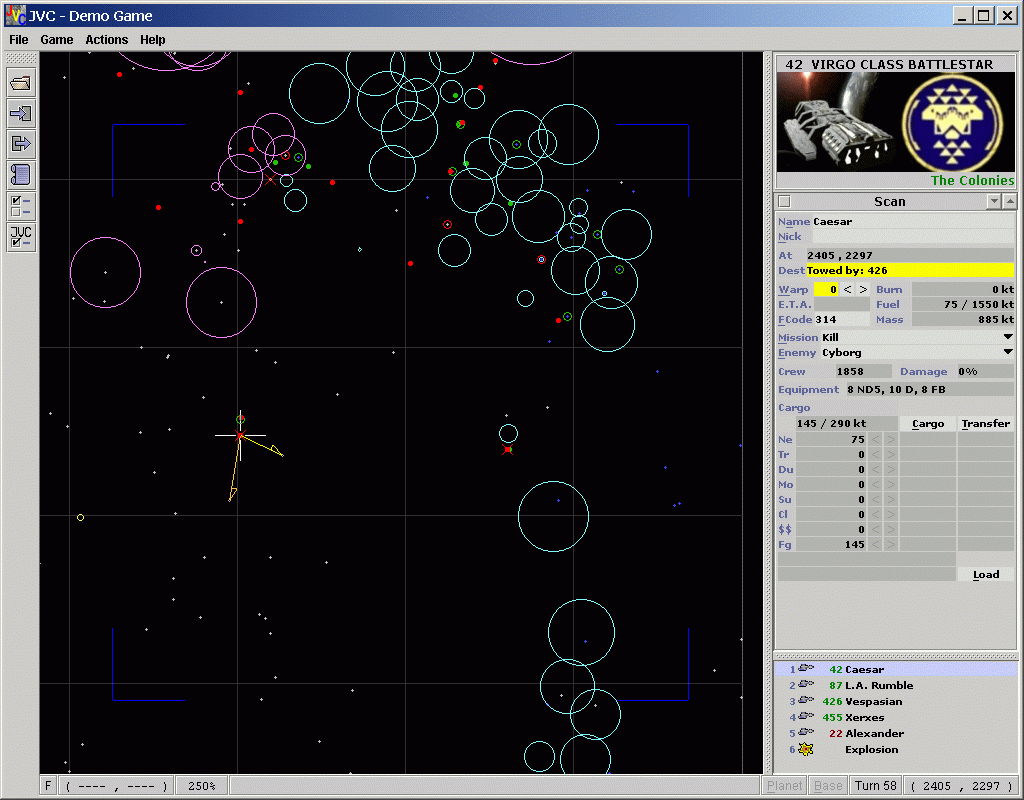Toggle the checkbox left of the Scan header
Image resolution: width=1024 pixels, height=800 pixels.
coord(785,202)
